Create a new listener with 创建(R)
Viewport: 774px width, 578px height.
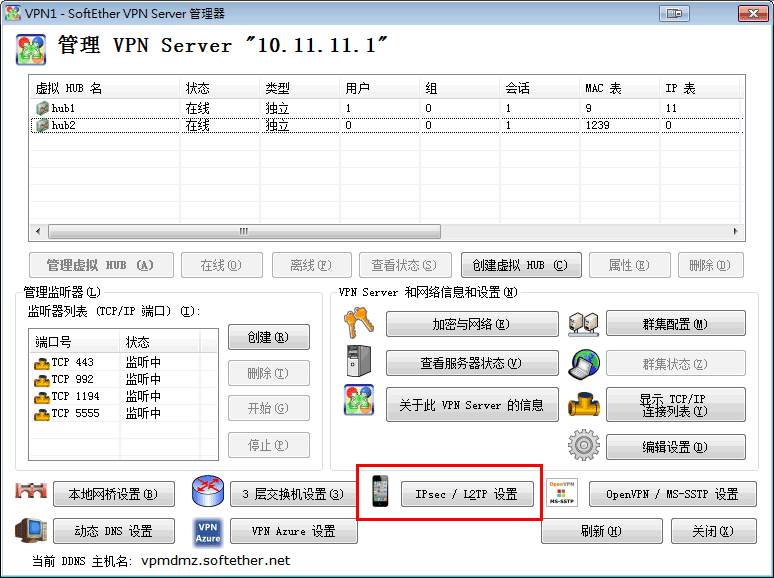coord(269,337)
